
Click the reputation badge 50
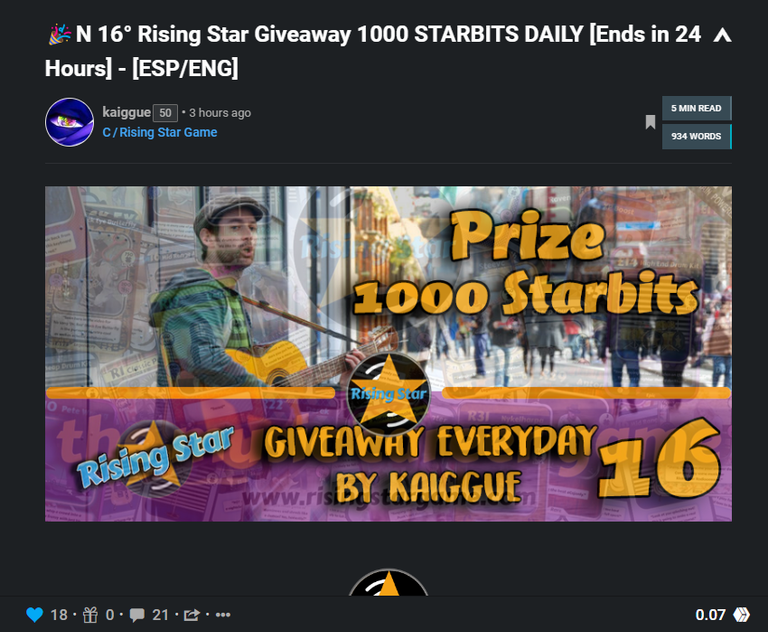(165, 113)
